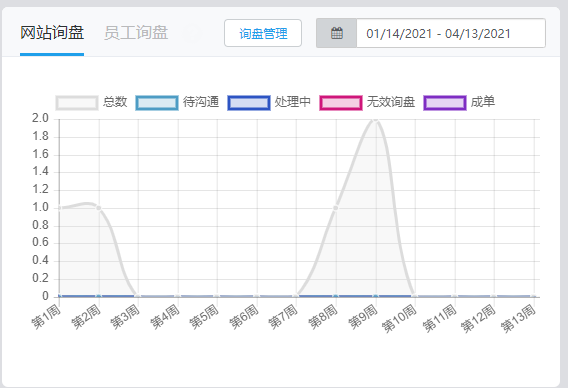
Task: Click the 第4周 axis label
Action: (x=164, y=317)
